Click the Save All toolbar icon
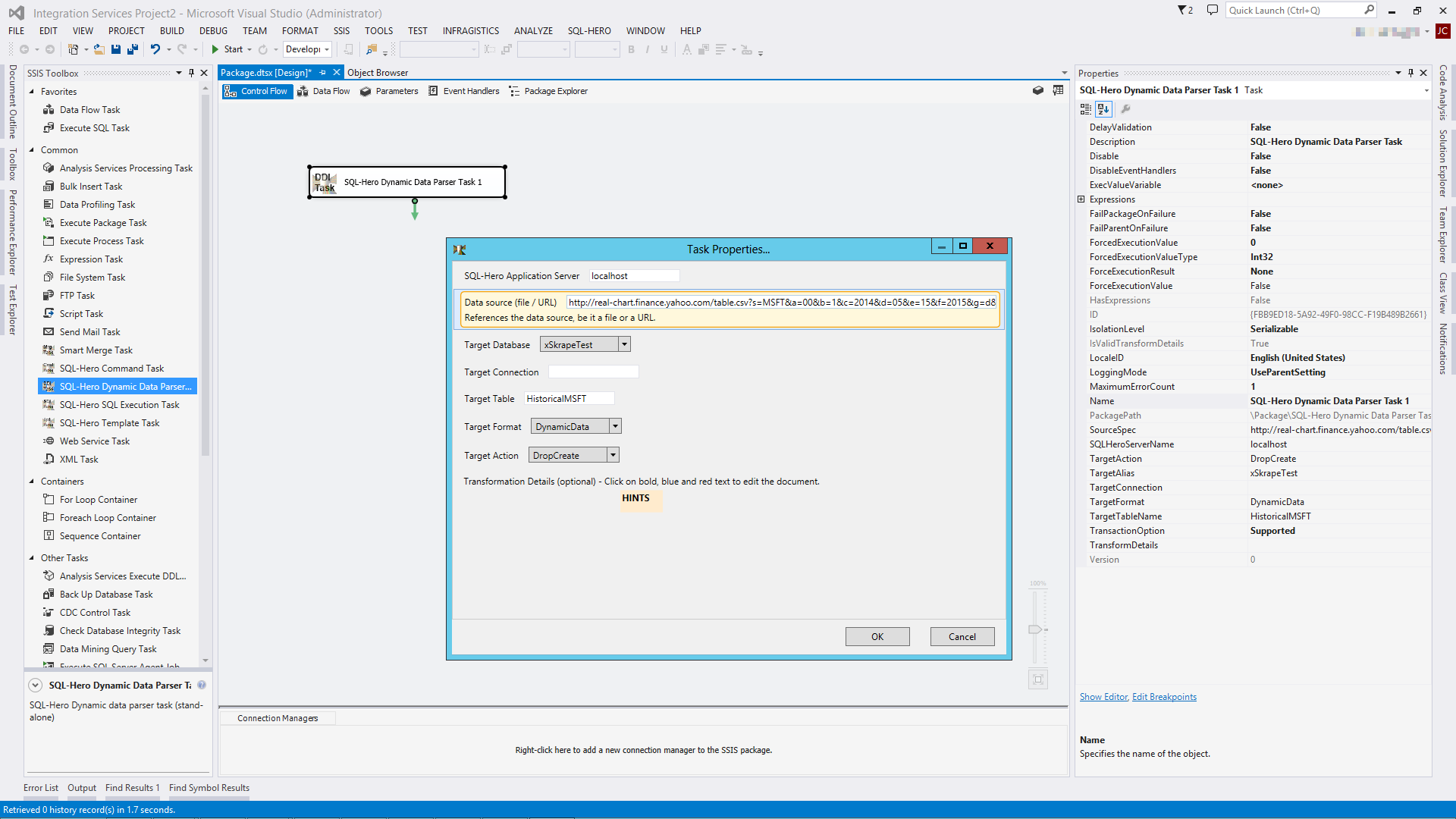The height and width of the screenshot is (819, 1456). pos(133,49)
